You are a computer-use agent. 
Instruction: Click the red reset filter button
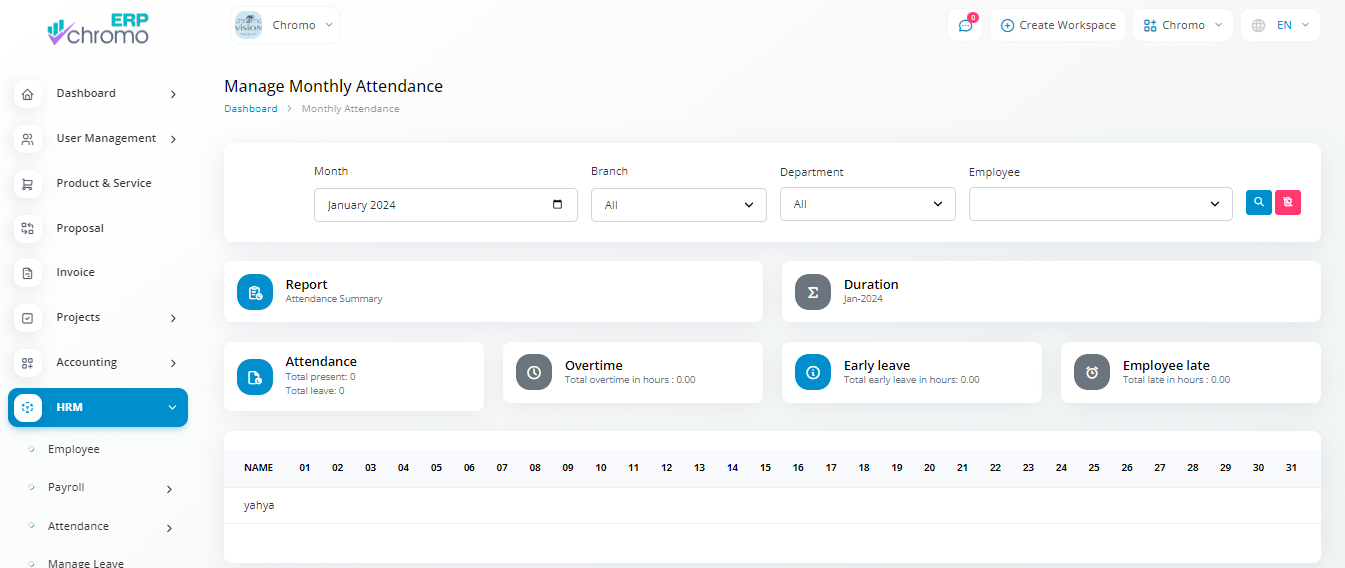click(1288, 202)
